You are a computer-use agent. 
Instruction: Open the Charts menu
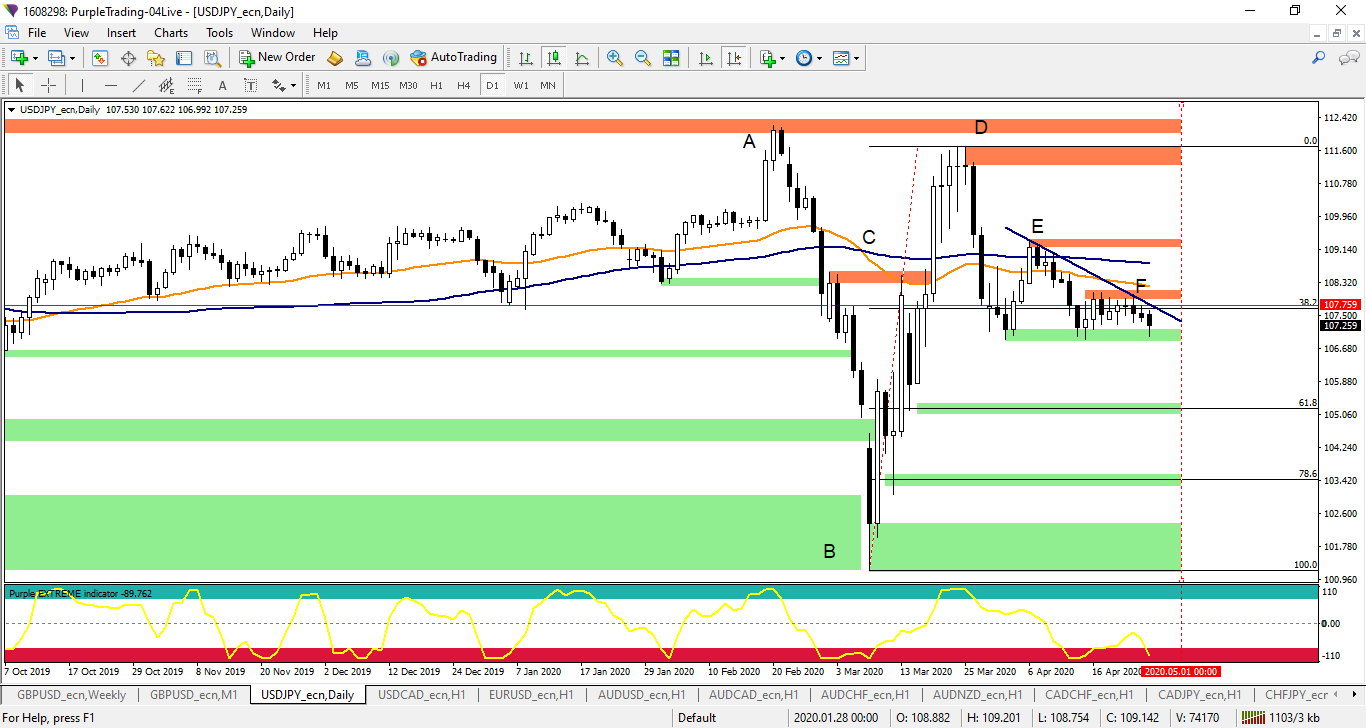pyautogui.click(x=171, y=33)
